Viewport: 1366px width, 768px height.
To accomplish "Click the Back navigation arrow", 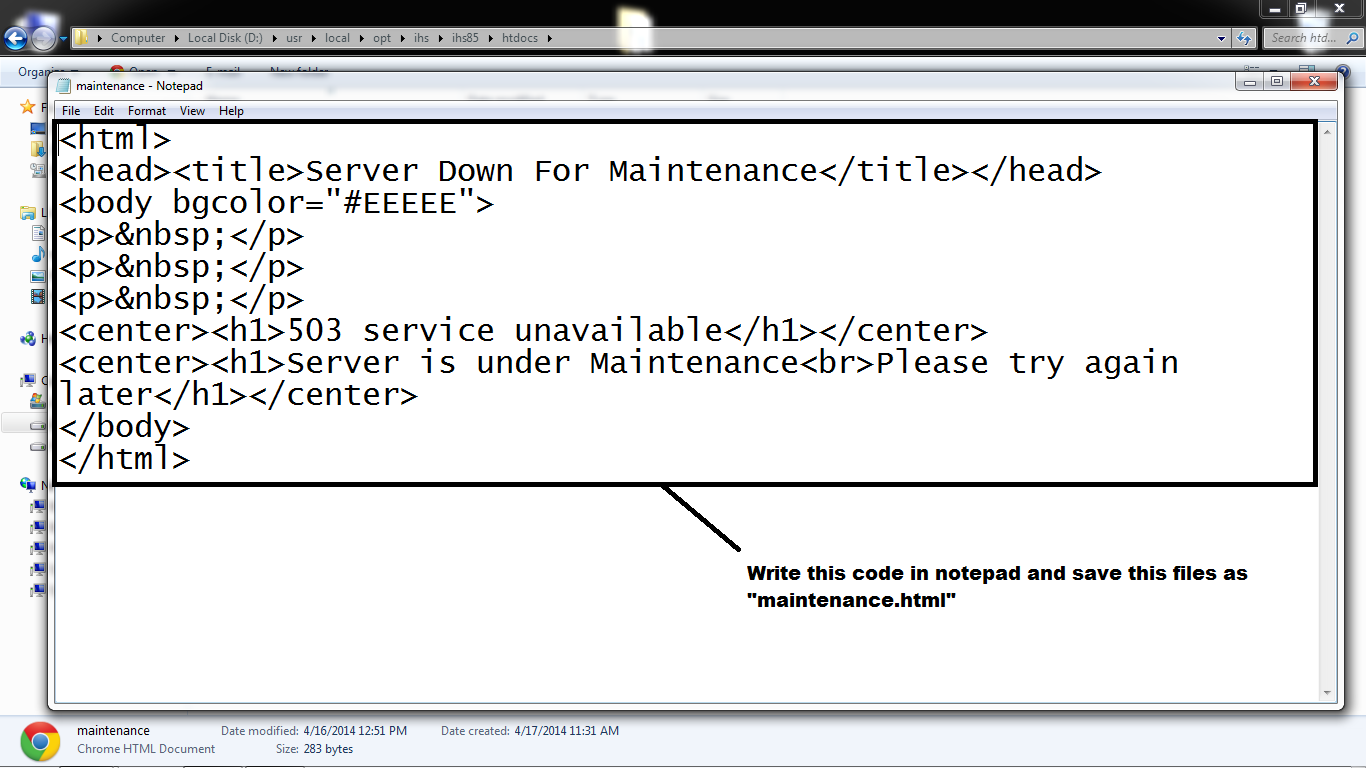I will pyautogui.click(x=16, y=37).
